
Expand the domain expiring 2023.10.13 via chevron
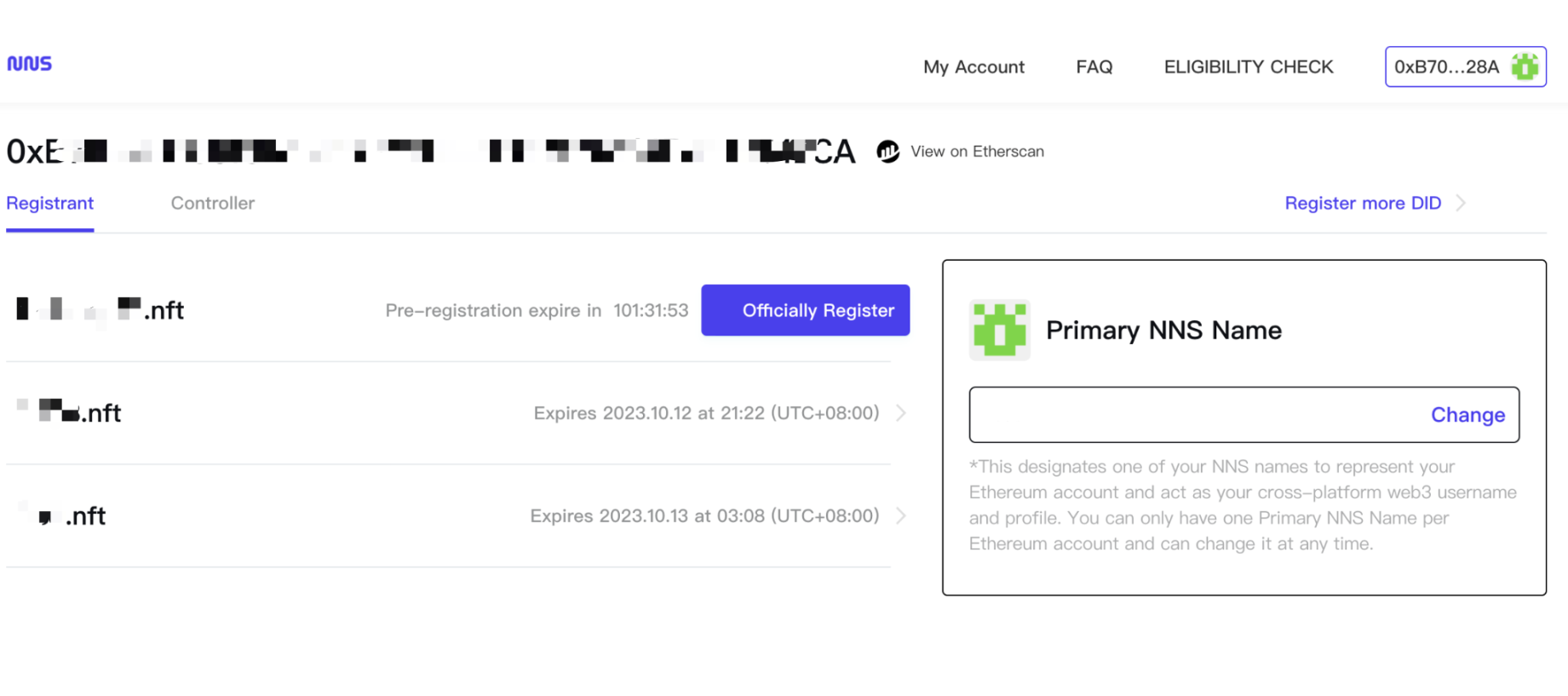[x=901, y=516]
